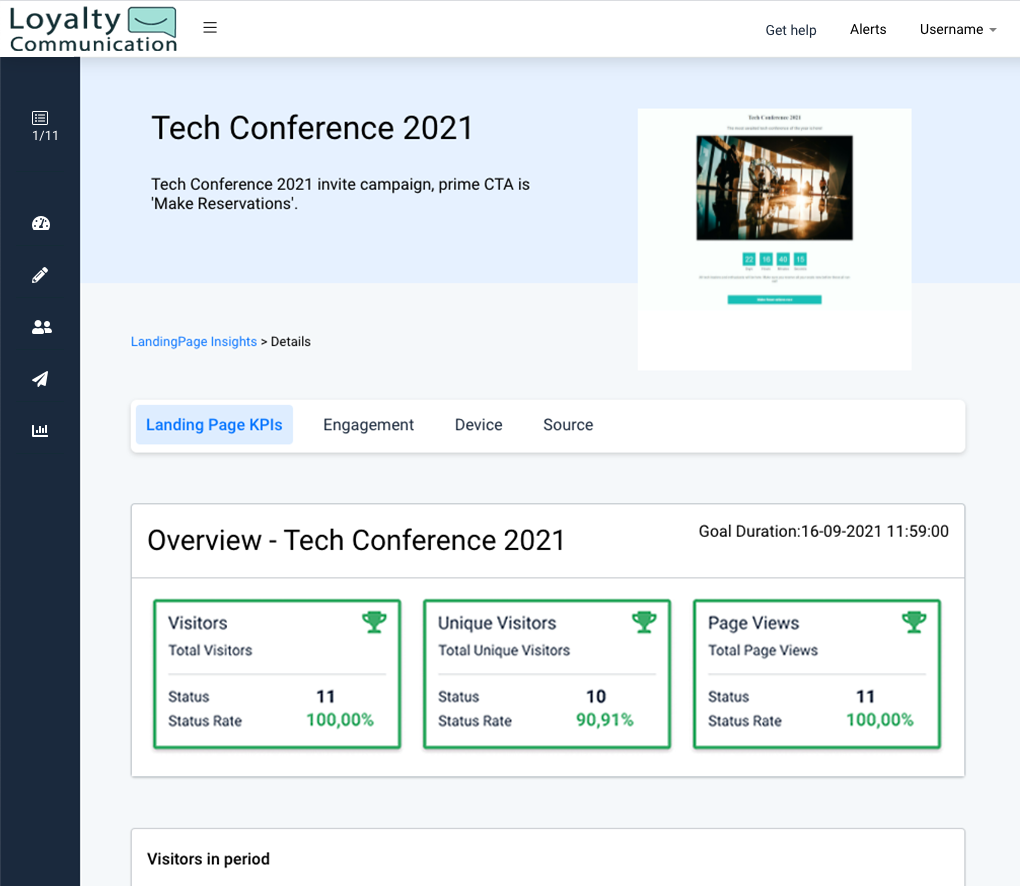Open the Alerts section

pos(867,29)
